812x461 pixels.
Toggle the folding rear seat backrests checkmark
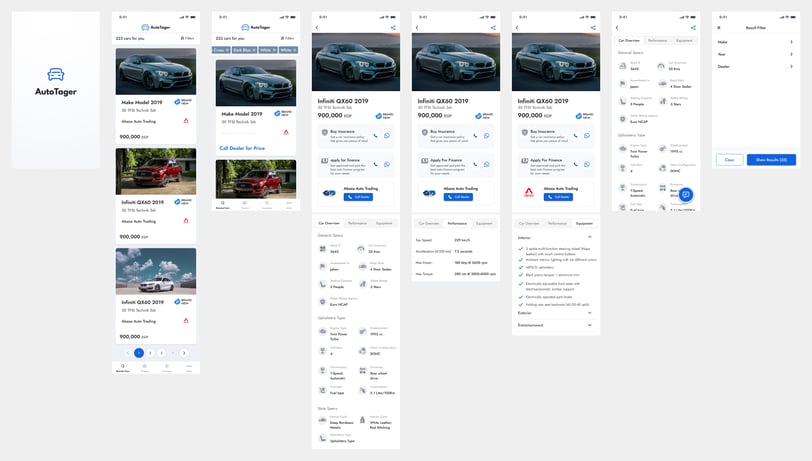click(x=521, y=305)
